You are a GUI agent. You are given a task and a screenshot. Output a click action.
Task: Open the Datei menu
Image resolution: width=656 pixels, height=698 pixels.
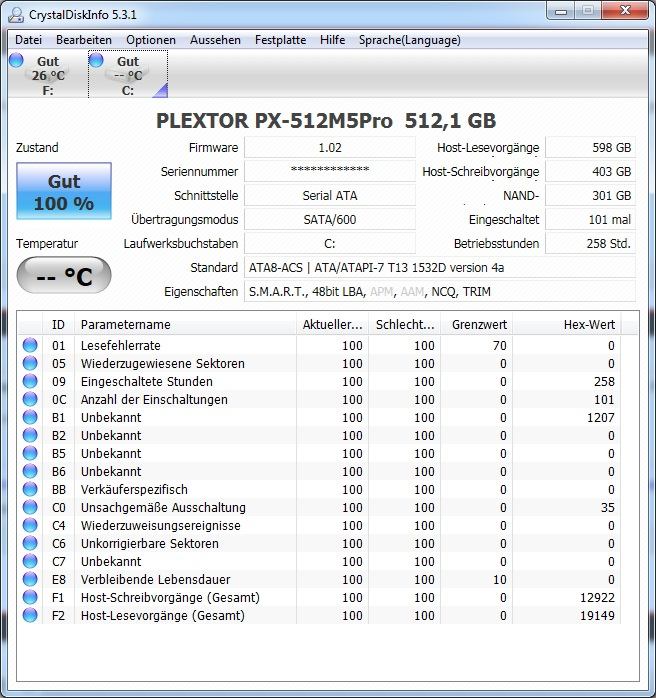pyautogui.click(x=28, y=40)
